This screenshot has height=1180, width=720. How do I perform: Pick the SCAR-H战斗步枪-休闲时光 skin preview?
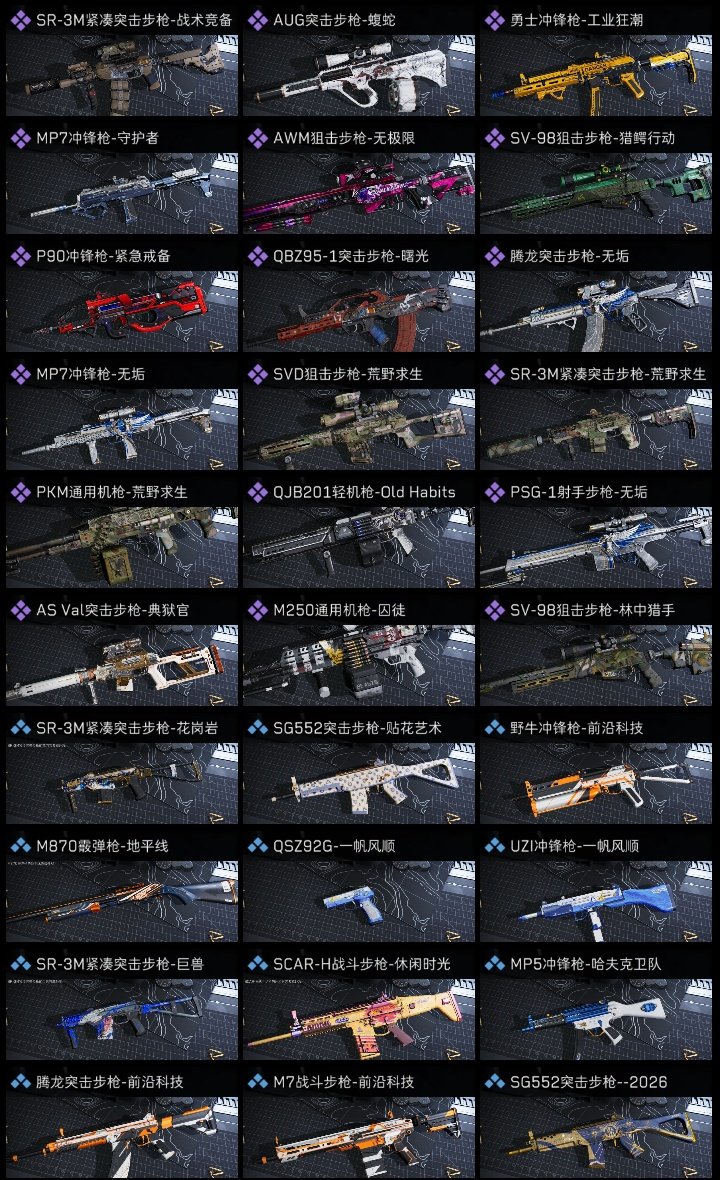(x=359, y=1020)
